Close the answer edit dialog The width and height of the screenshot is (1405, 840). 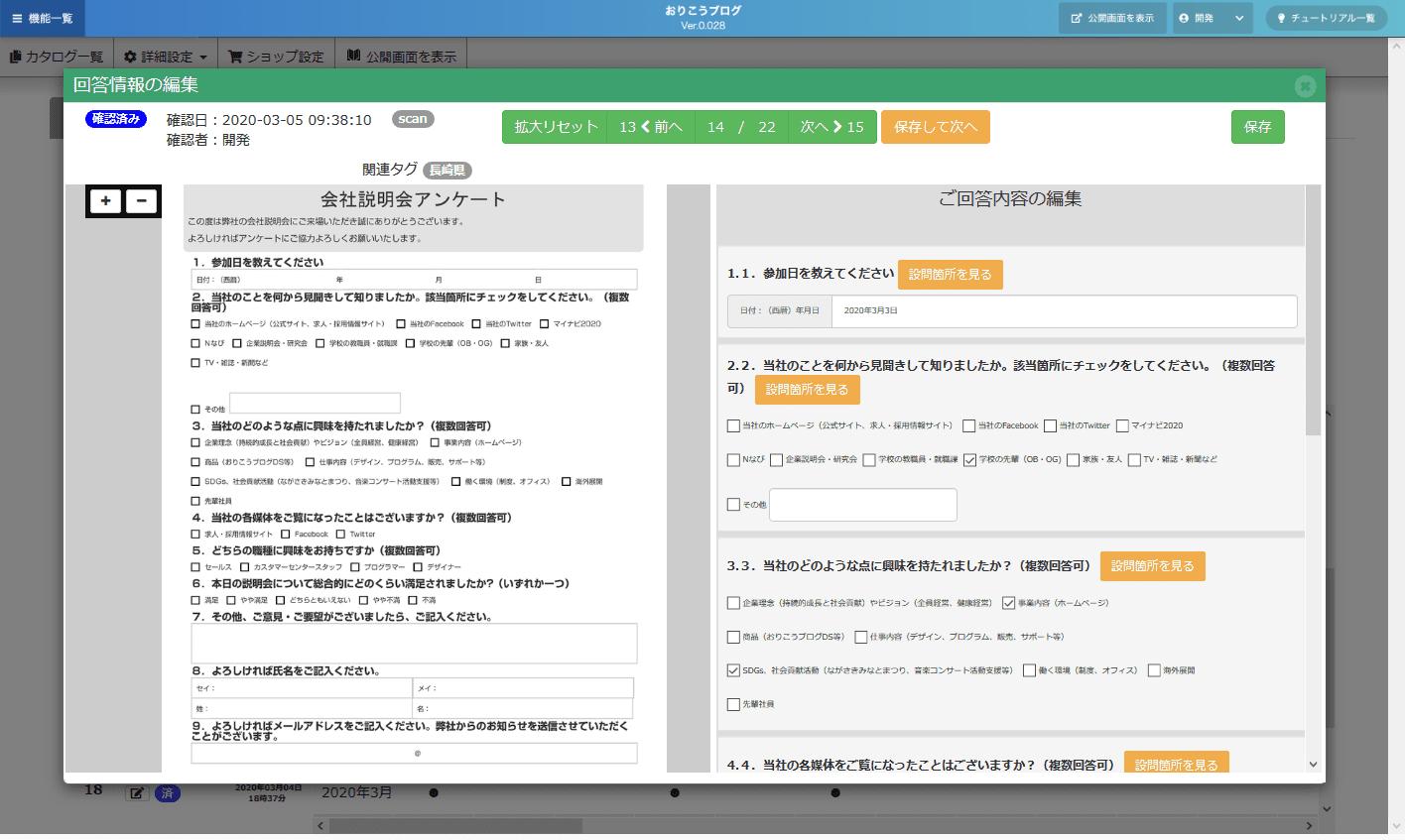(1305, 86)
